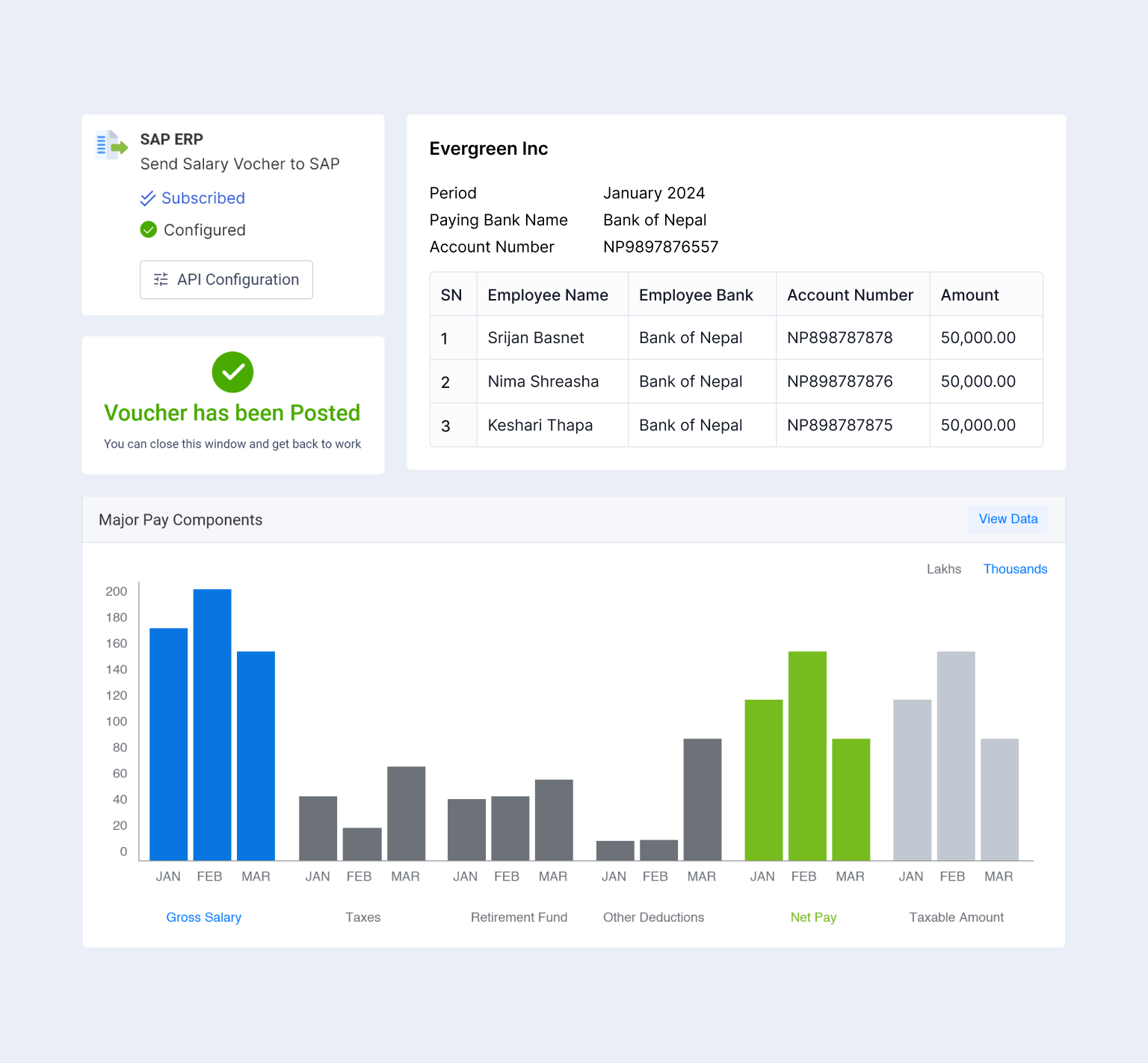
Task: Click the View Data link
Action: 1007,519
